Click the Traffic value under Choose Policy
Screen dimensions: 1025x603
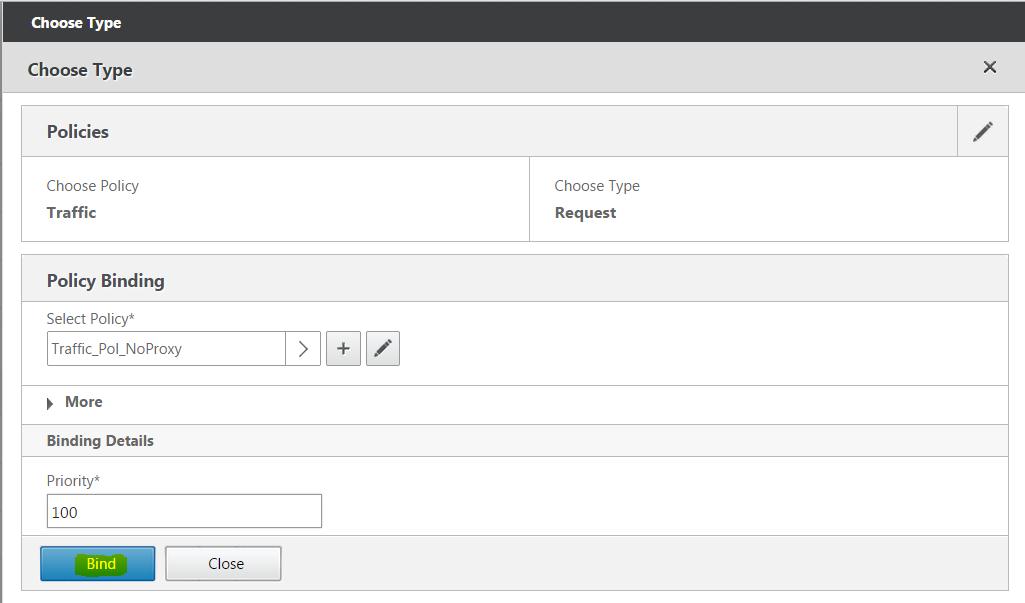(x=72, y=213)
